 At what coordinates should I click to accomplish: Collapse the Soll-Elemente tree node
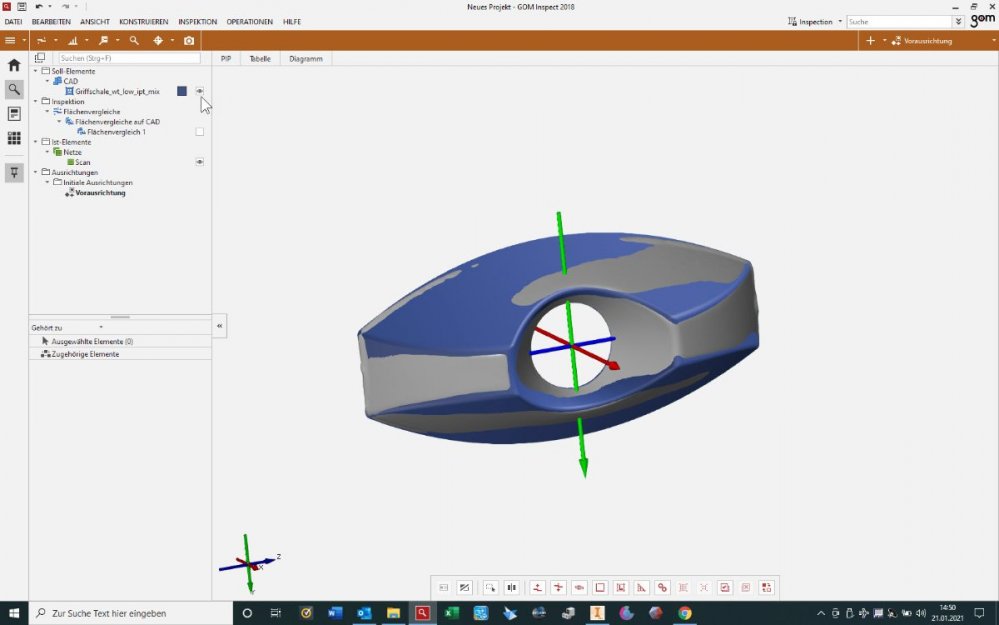point(36,71)
